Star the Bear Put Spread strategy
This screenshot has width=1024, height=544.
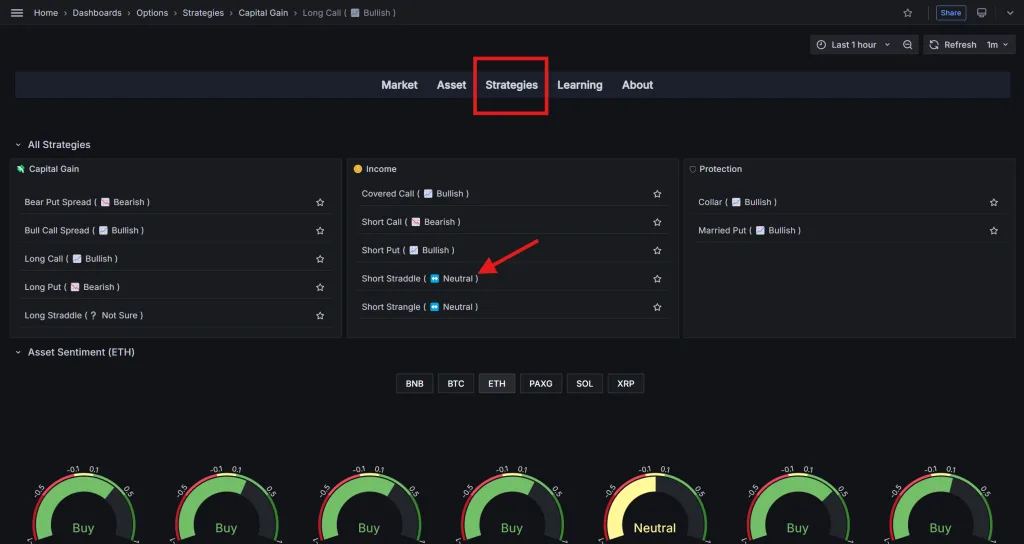click(x=320, y=202)
